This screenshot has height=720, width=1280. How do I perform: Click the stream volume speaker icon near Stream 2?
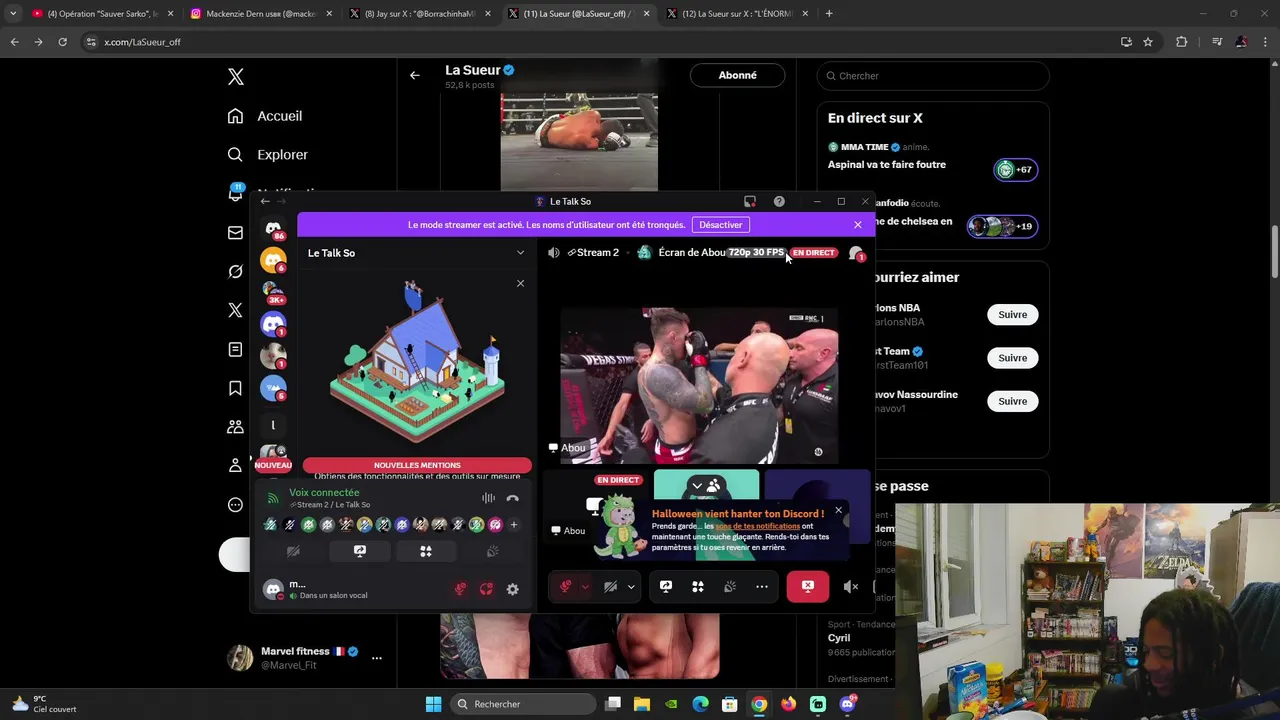coord(554,253)
